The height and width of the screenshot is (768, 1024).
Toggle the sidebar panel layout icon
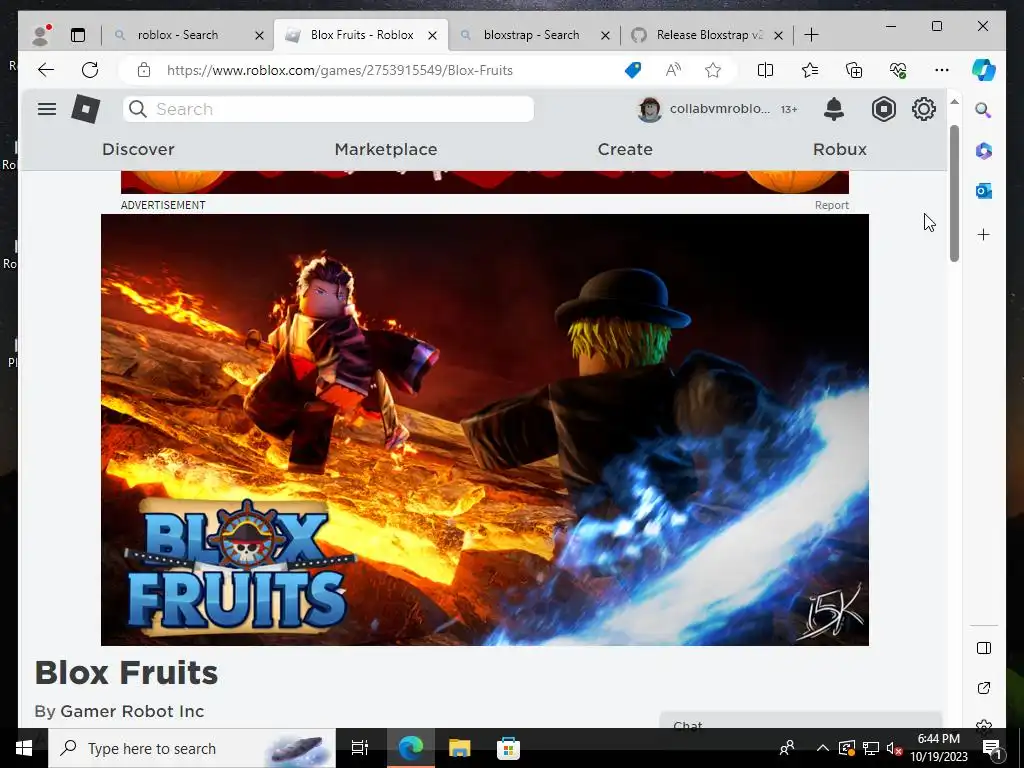click(x=984, y=648)
